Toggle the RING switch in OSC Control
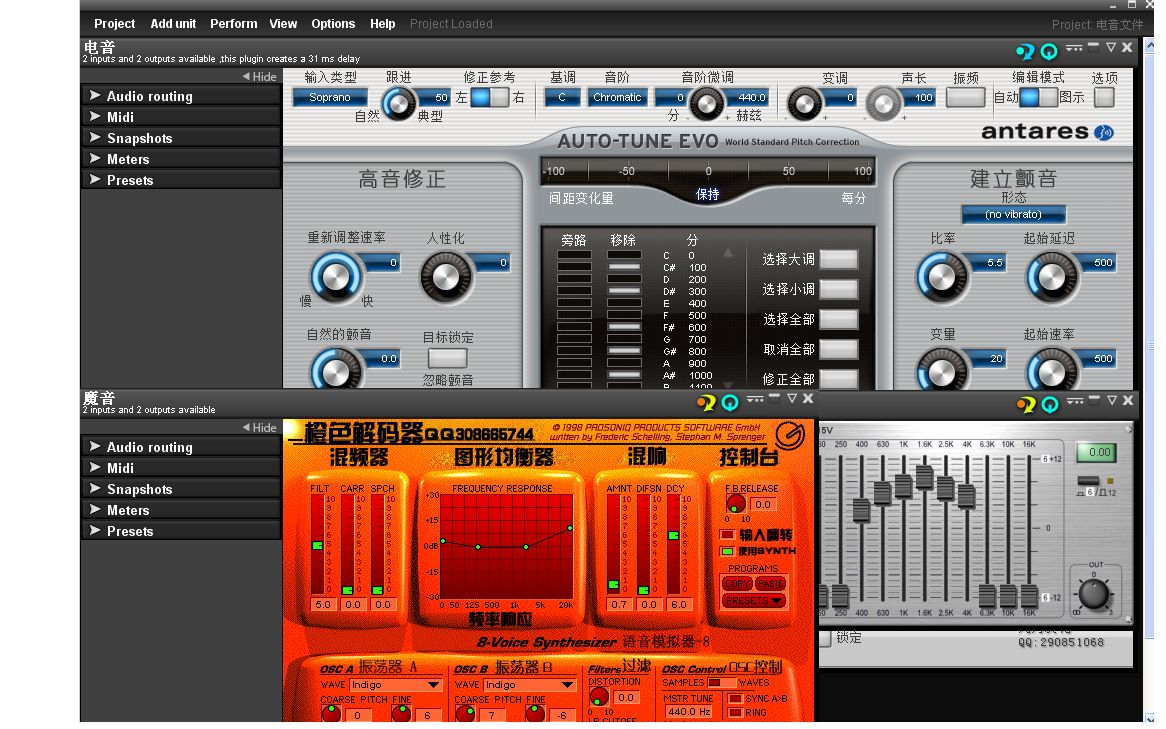Viewport: 1166px width, 729px height. point(735,713)
